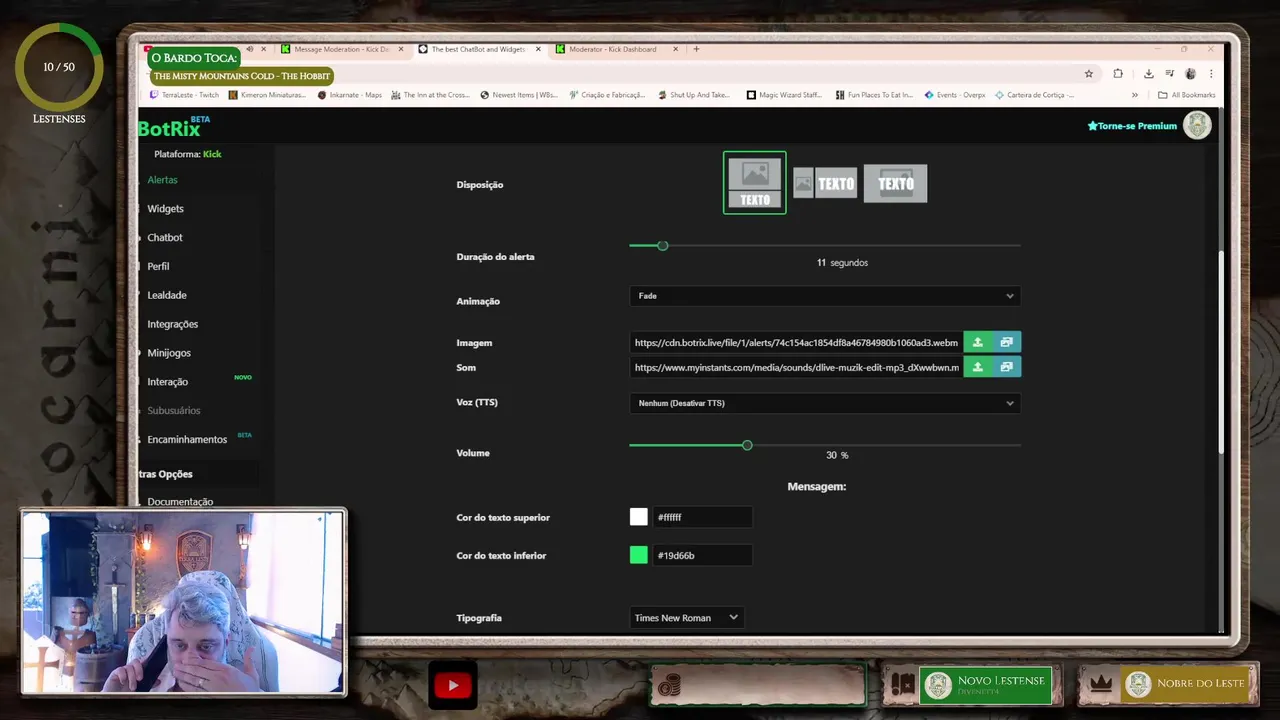Open Widgets in the sidebar
1280x720 pixels.
coord(165,209)
